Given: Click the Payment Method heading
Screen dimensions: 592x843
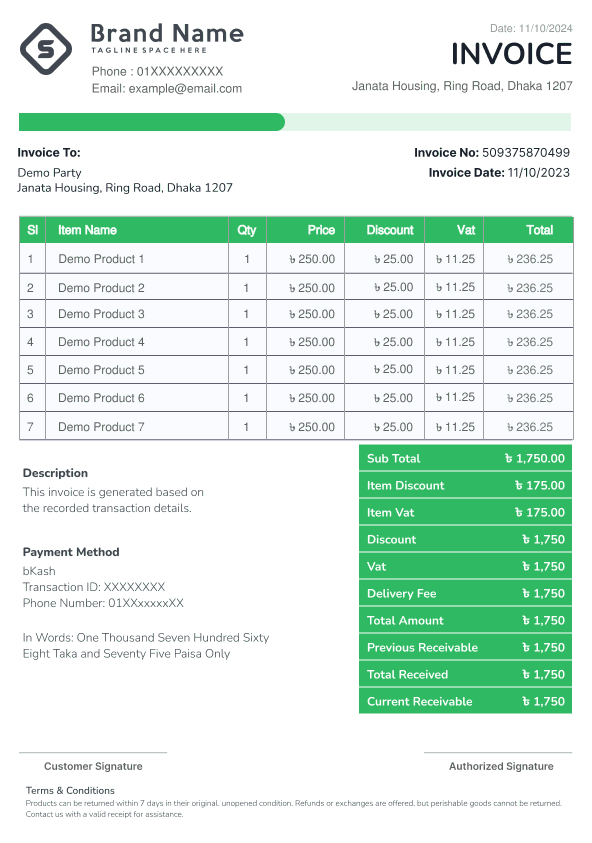Looking at the screenshot, I should [71, 552].
